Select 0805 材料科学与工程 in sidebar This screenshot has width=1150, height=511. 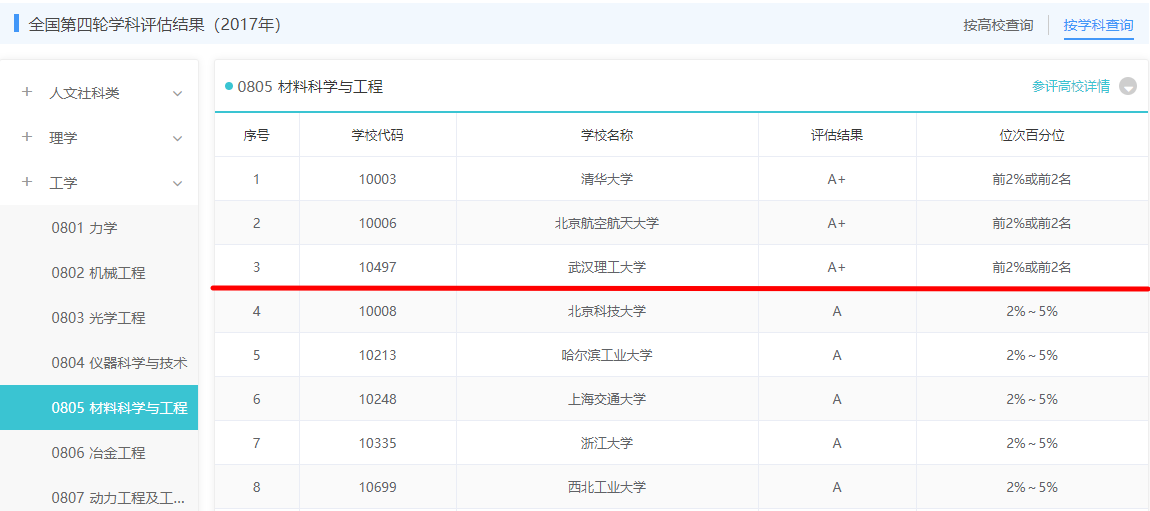click(x=99, y=408)
